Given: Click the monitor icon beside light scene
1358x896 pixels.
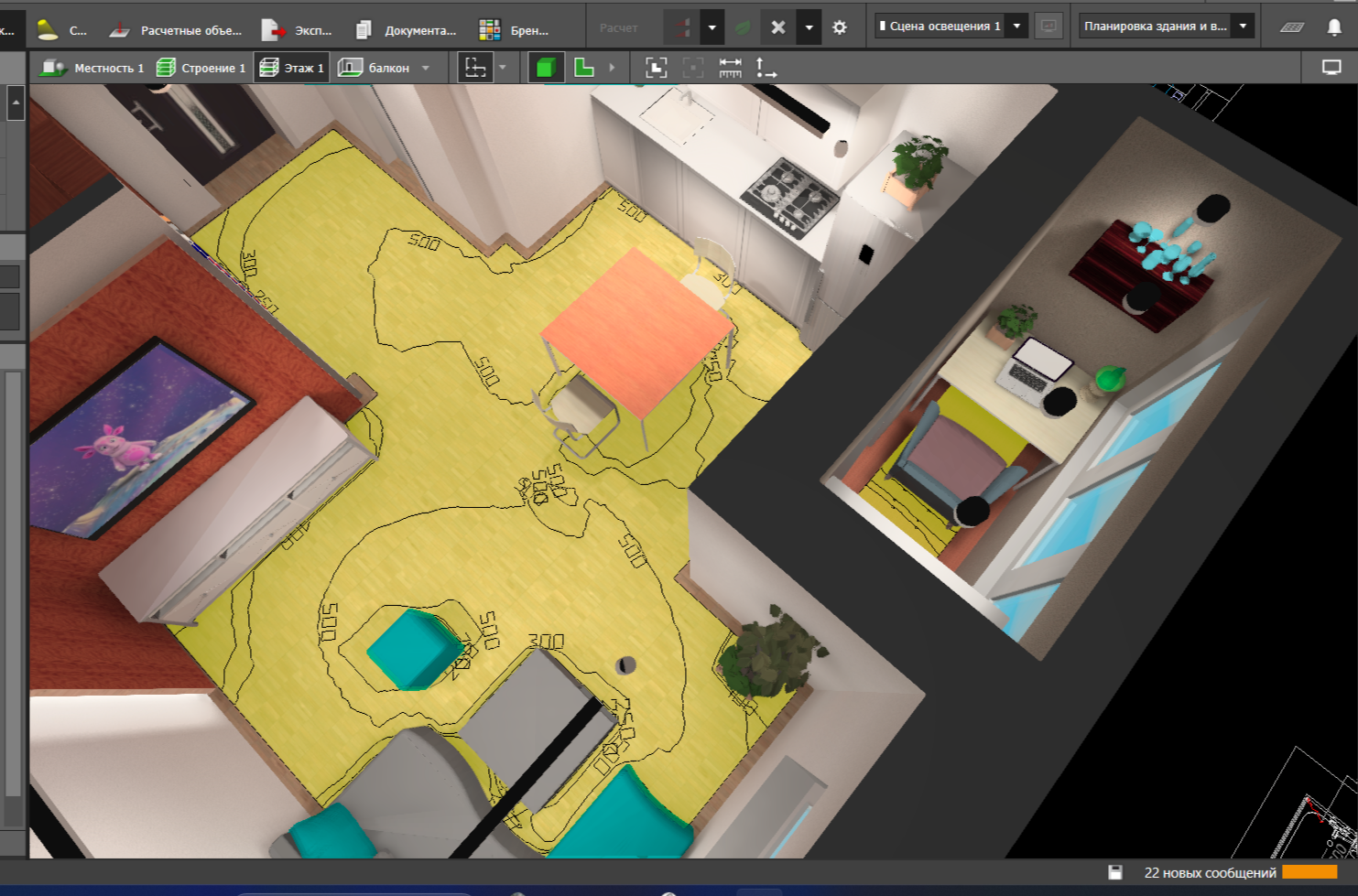Looking at the screenshot, I should [1048, 26].
